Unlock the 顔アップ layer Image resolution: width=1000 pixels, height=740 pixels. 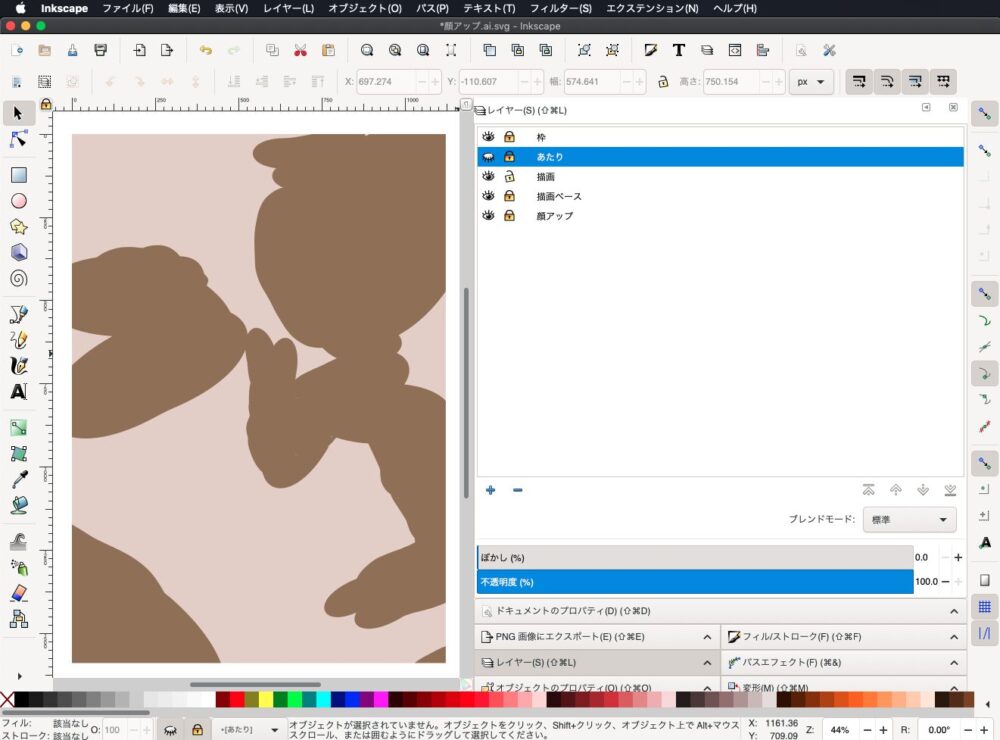click(509, 216)
